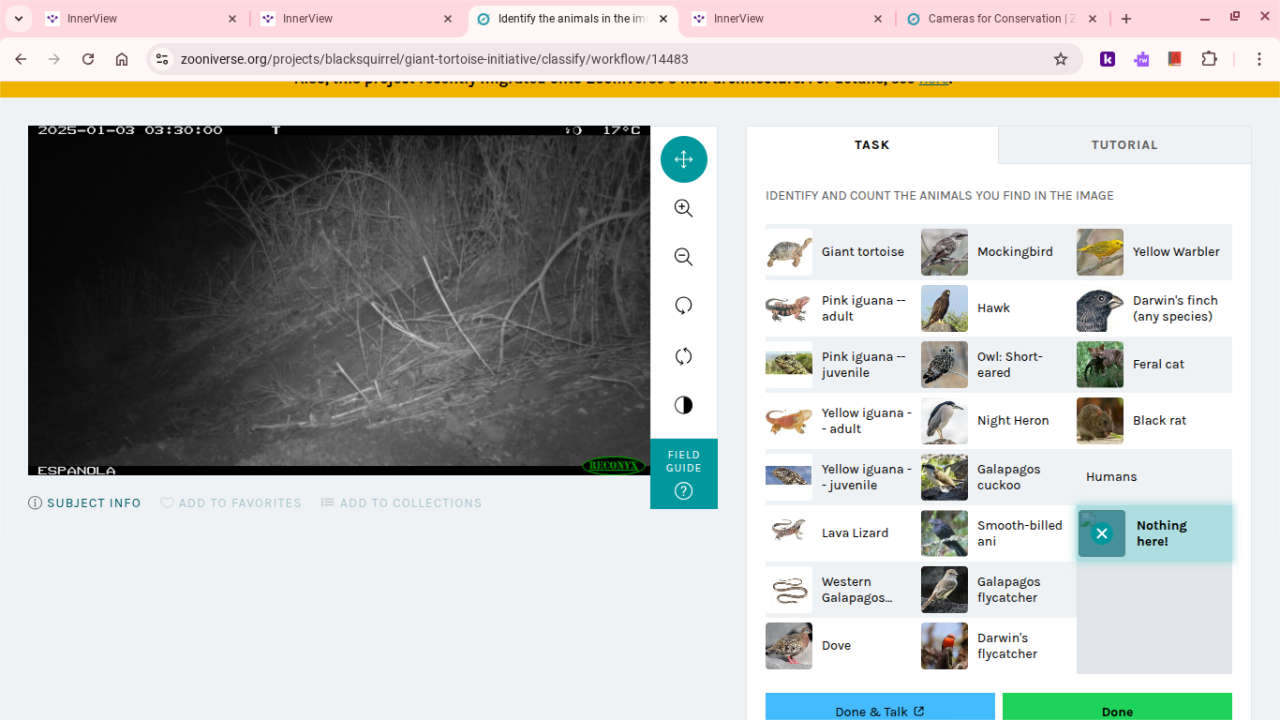Switch to the Tutorial tab
This screenshot has height=720, width=1280.
coord(1124,145)
